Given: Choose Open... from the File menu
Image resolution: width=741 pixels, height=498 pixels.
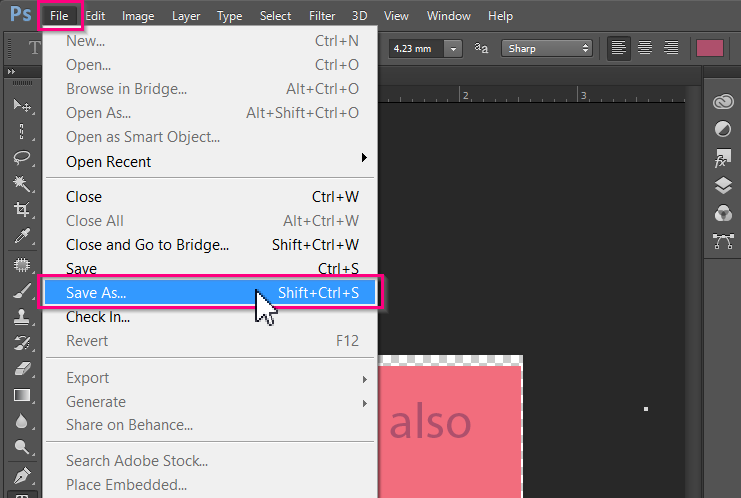Looking at the screenshot, I should 210,65.
